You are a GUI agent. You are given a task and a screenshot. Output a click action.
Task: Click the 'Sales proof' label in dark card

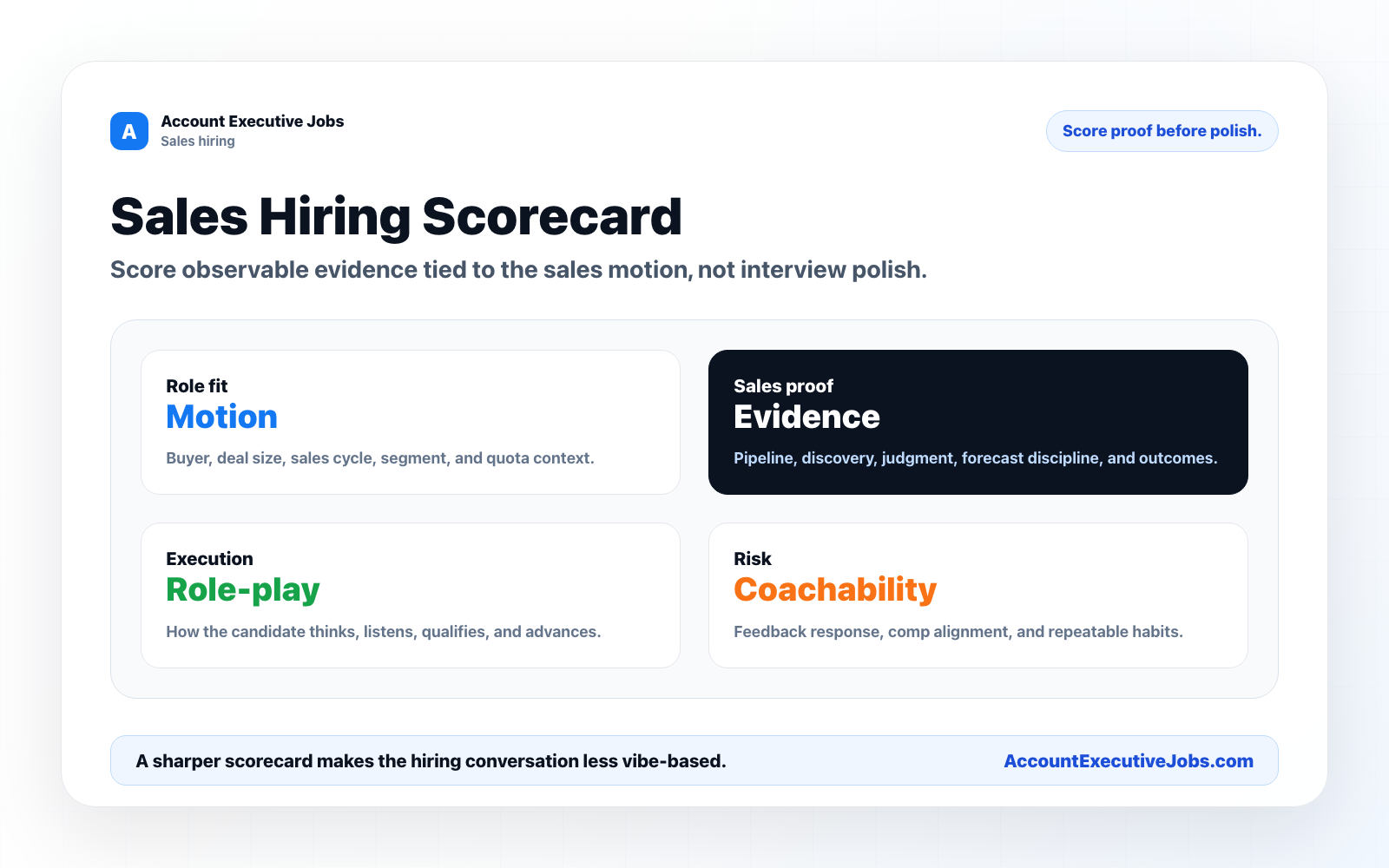[783, 386]
